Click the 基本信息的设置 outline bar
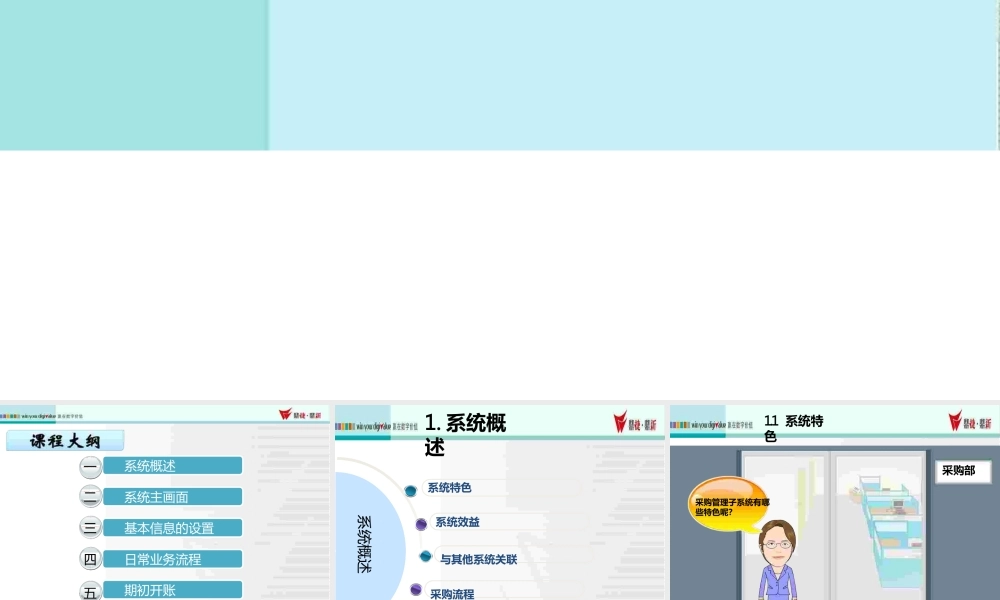 173,528
